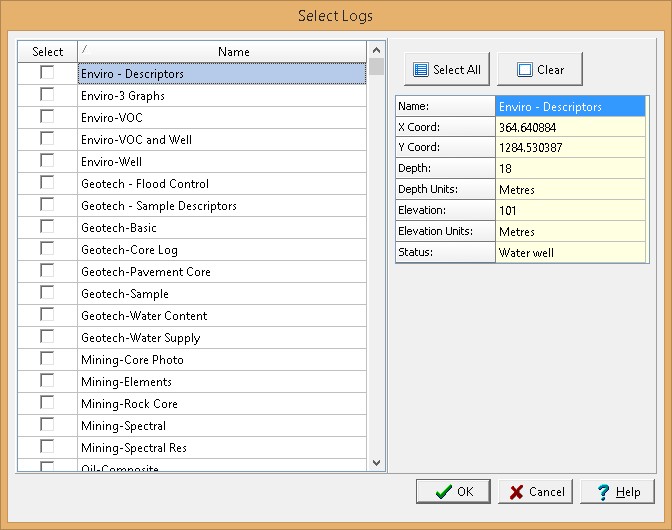Image resolution: width=672 pixels, height=530 pixels.
Task: Confirm selection with the OK button
Action: pyautogui.click(x=453, y=491)
